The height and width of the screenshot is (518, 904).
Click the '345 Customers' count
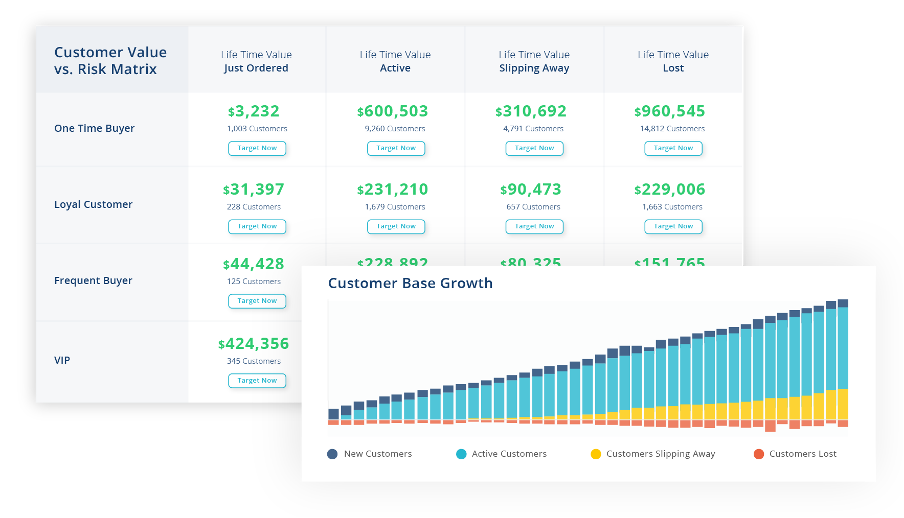(x=254, y=361)
